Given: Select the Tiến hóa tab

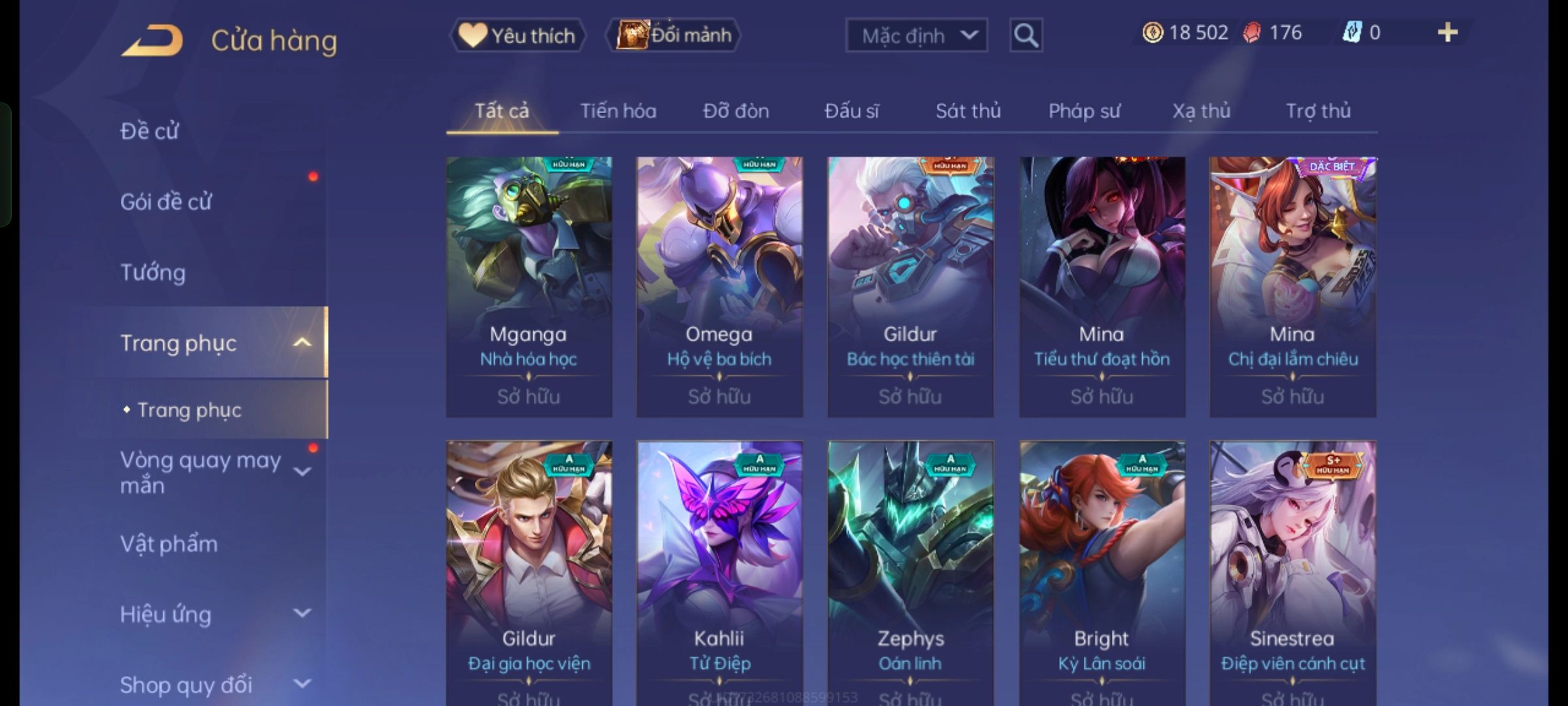Looking at the screenshot, I should pyautogui.click(x=618, y=111).
